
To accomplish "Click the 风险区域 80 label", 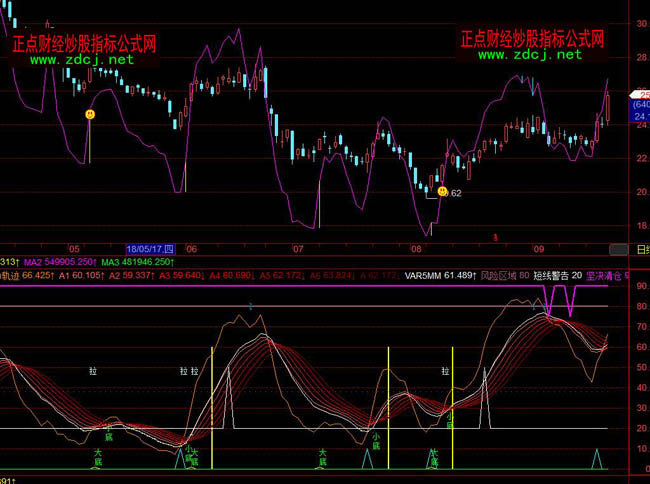I will click(505, 274).
